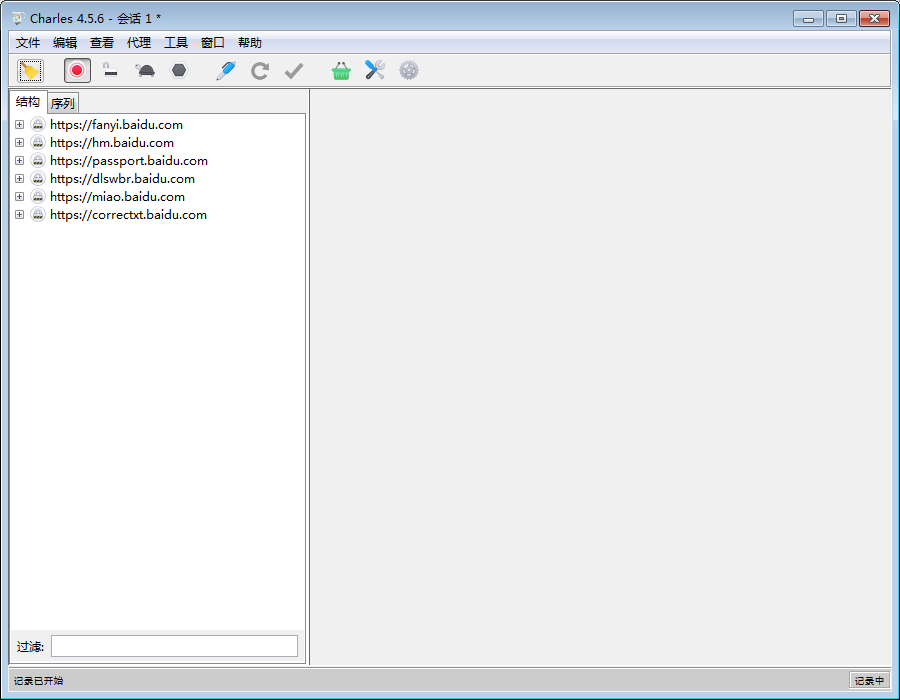Focus the 过滤 filter input field
This screenshot has width=900, height=700.
174,646
